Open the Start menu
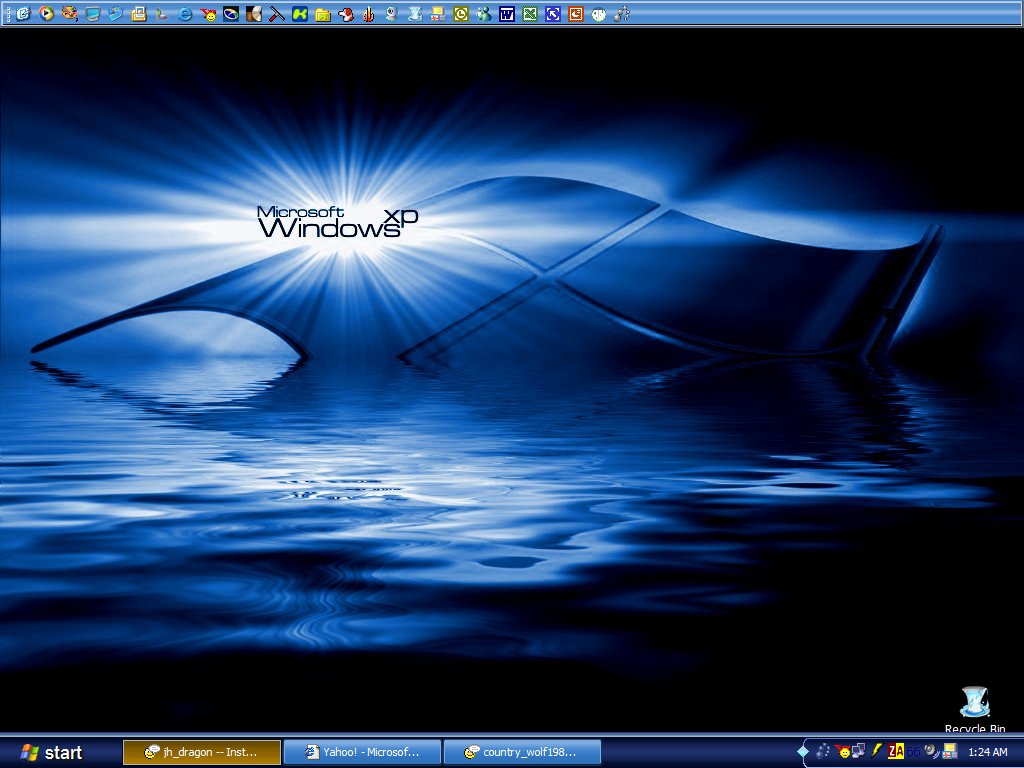Screen dimensions: 1024x768 coord(52,752)
